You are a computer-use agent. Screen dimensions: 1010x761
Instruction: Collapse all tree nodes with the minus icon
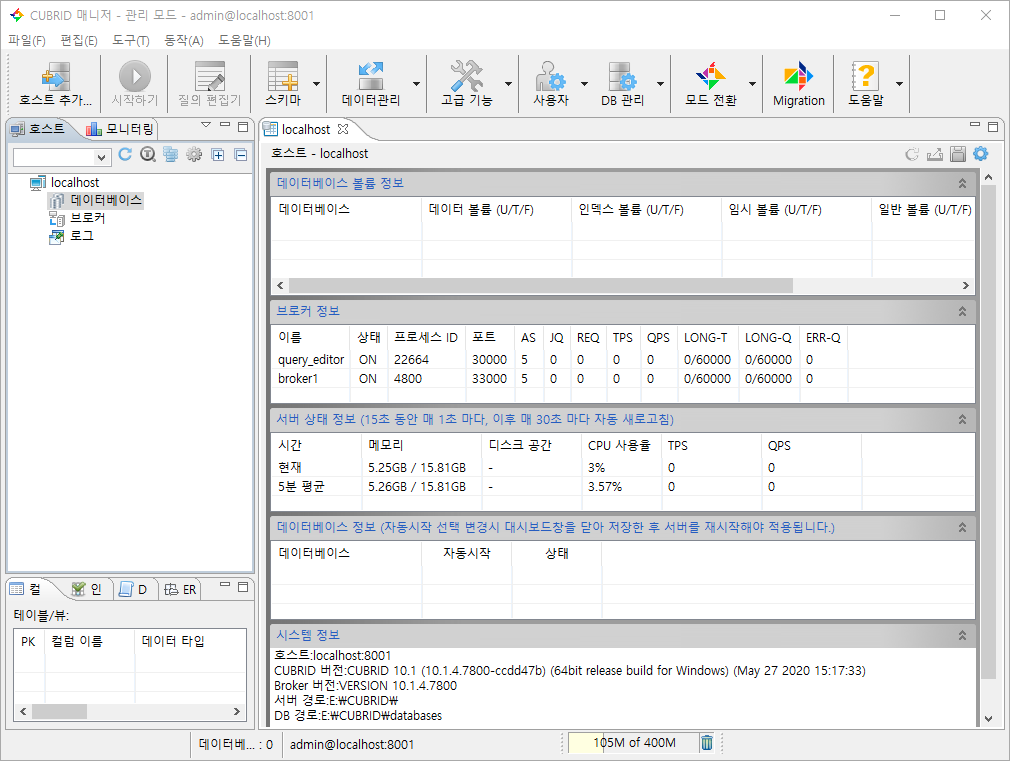(241, 155)
